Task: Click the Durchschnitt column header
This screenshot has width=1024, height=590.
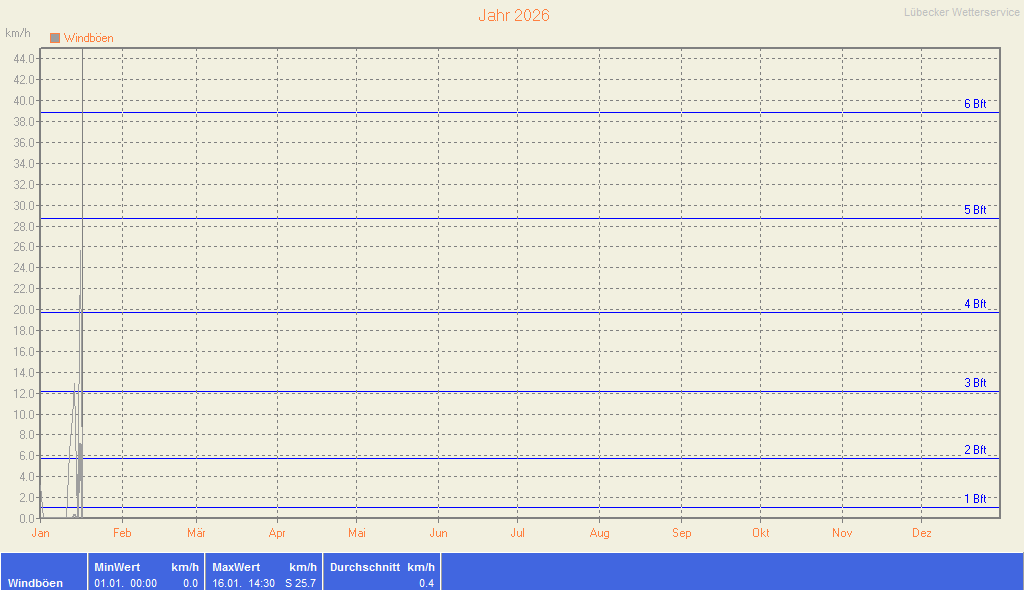Action: tap(365, 567)
